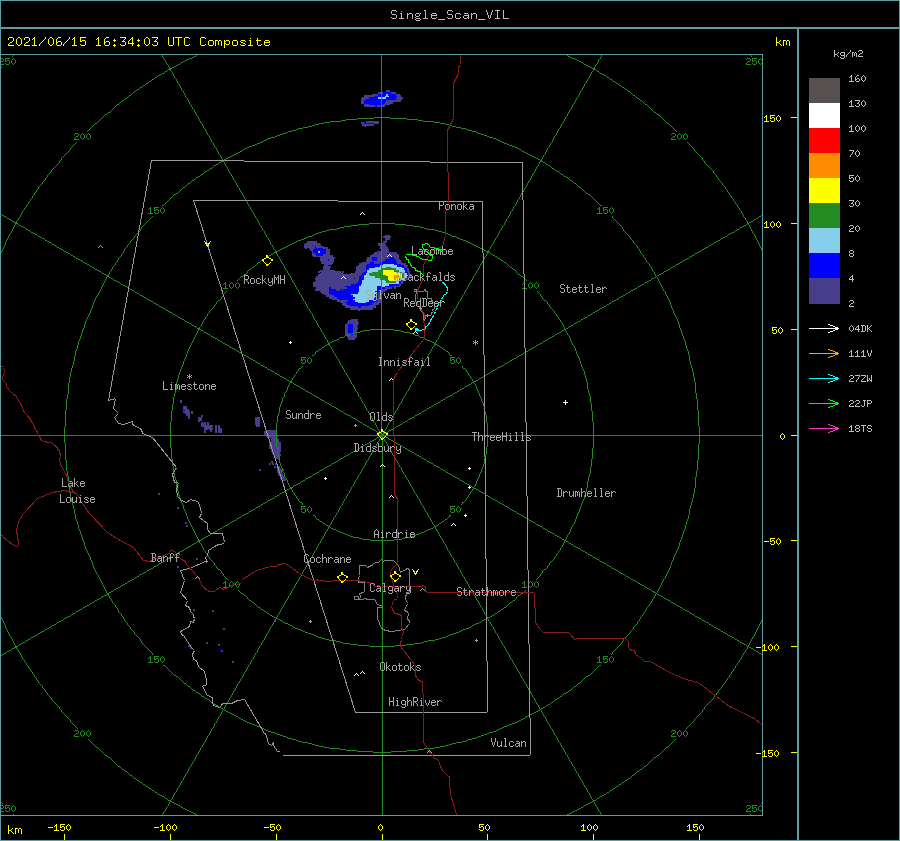The height and width of the screenshot is (841, 900).
Task: Click the white plus marker west of Drumheller
Action: pos(565,402)
